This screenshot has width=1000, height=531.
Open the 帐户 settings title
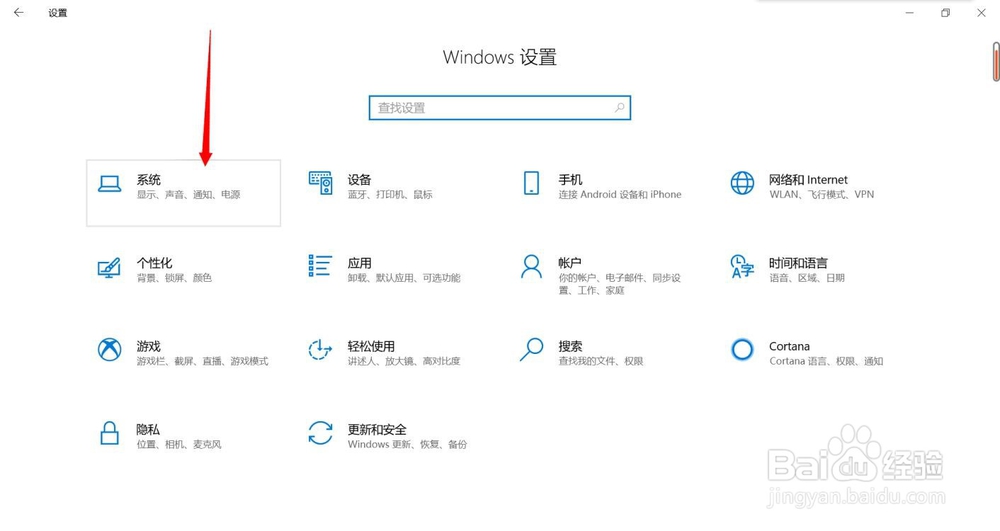click(x=570, y=263)
